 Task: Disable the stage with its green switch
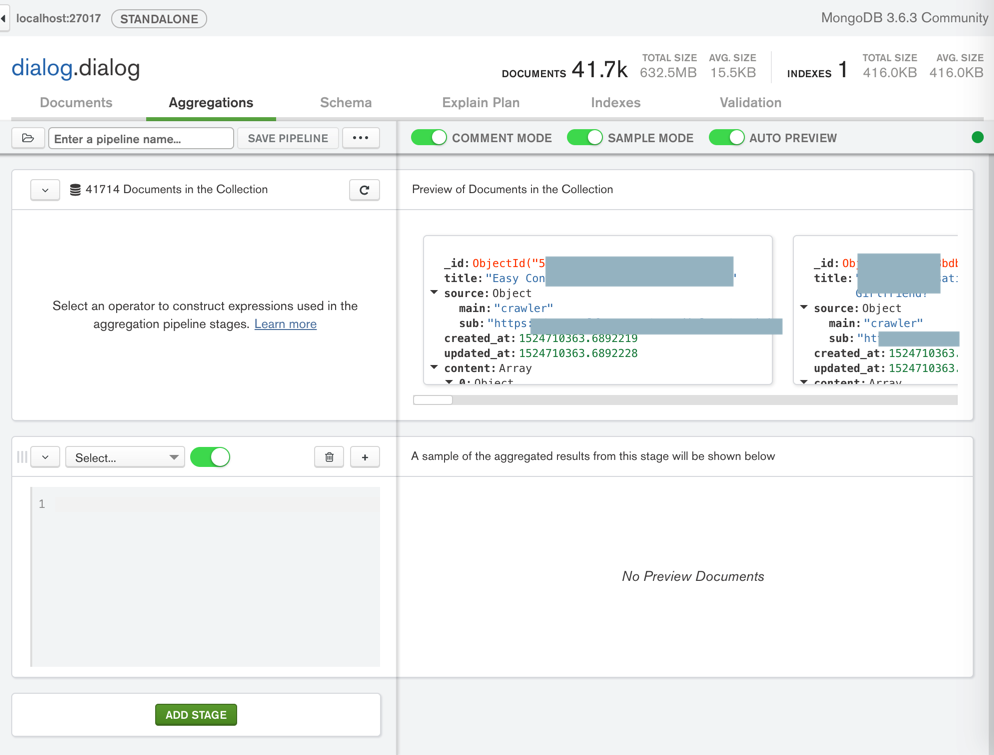pos(210,457)
